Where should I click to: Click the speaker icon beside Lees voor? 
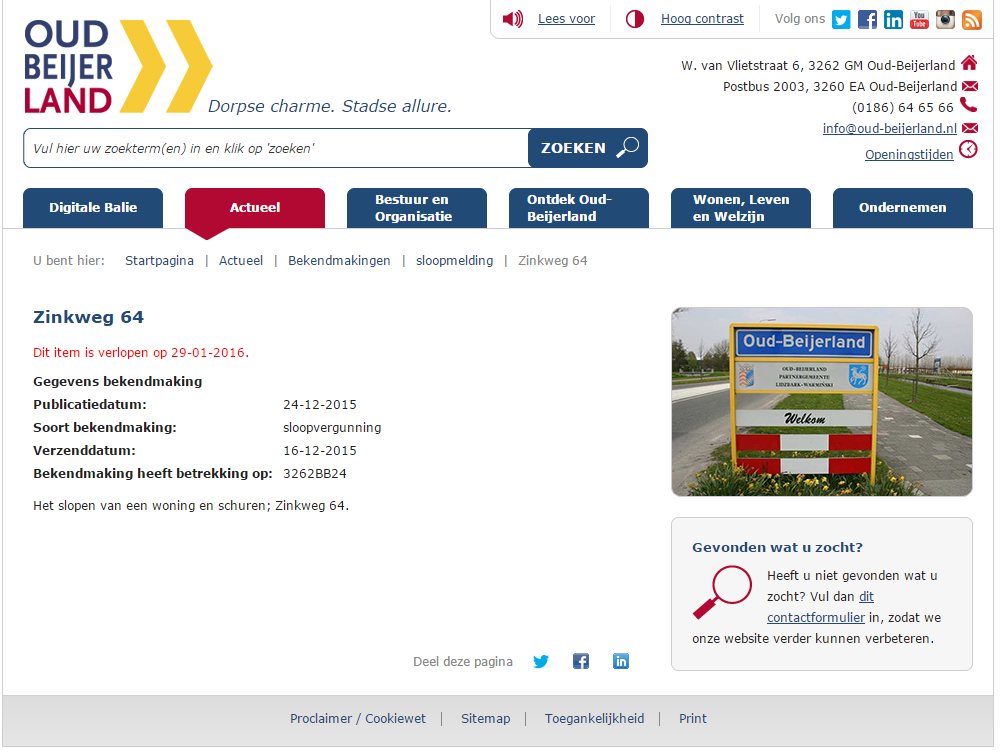[513, 19]
